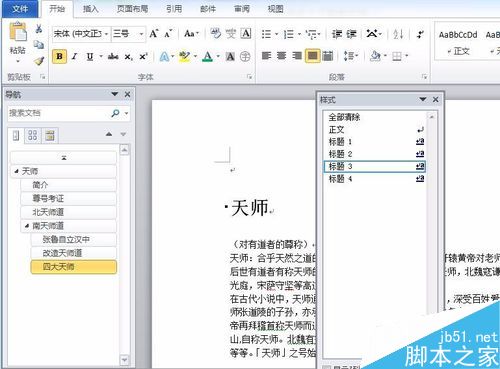Switch to the 邮件 tab
The image size is (500, 369).
coord(208,9)
